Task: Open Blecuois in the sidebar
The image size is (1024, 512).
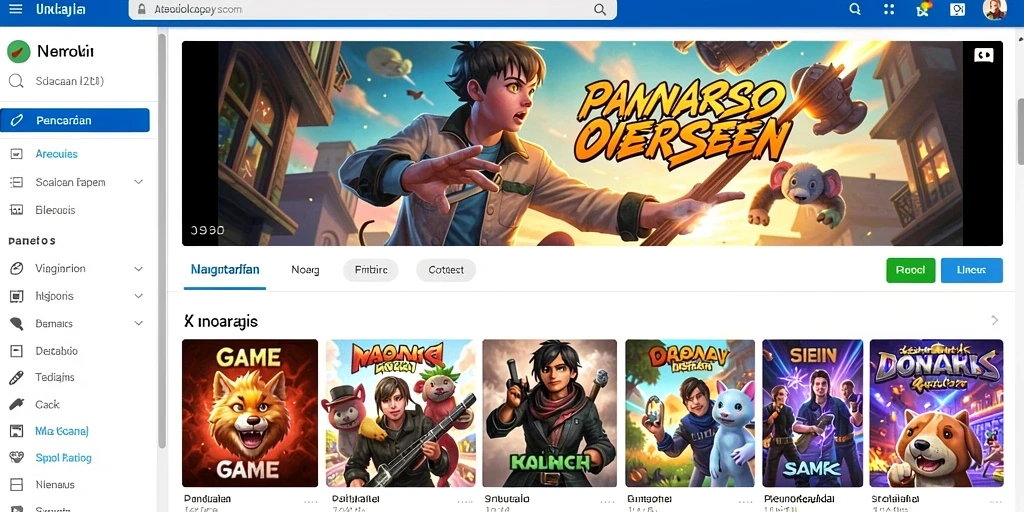Action: [x=55, y=210]
